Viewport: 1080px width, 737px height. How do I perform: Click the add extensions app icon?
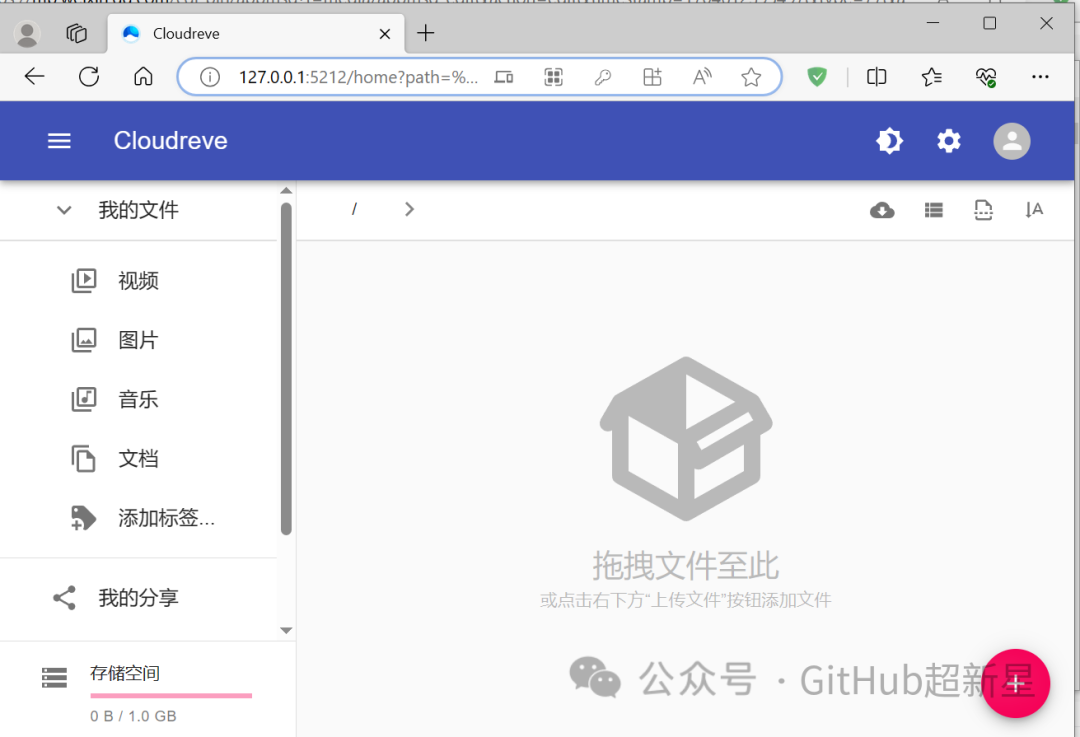(652, 77)
